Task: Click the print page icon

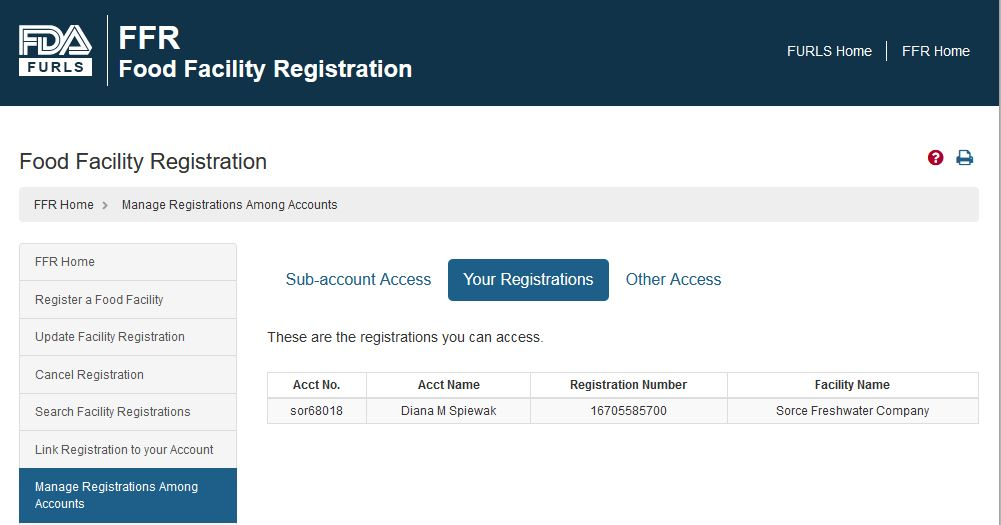Action: pos(965,158)
